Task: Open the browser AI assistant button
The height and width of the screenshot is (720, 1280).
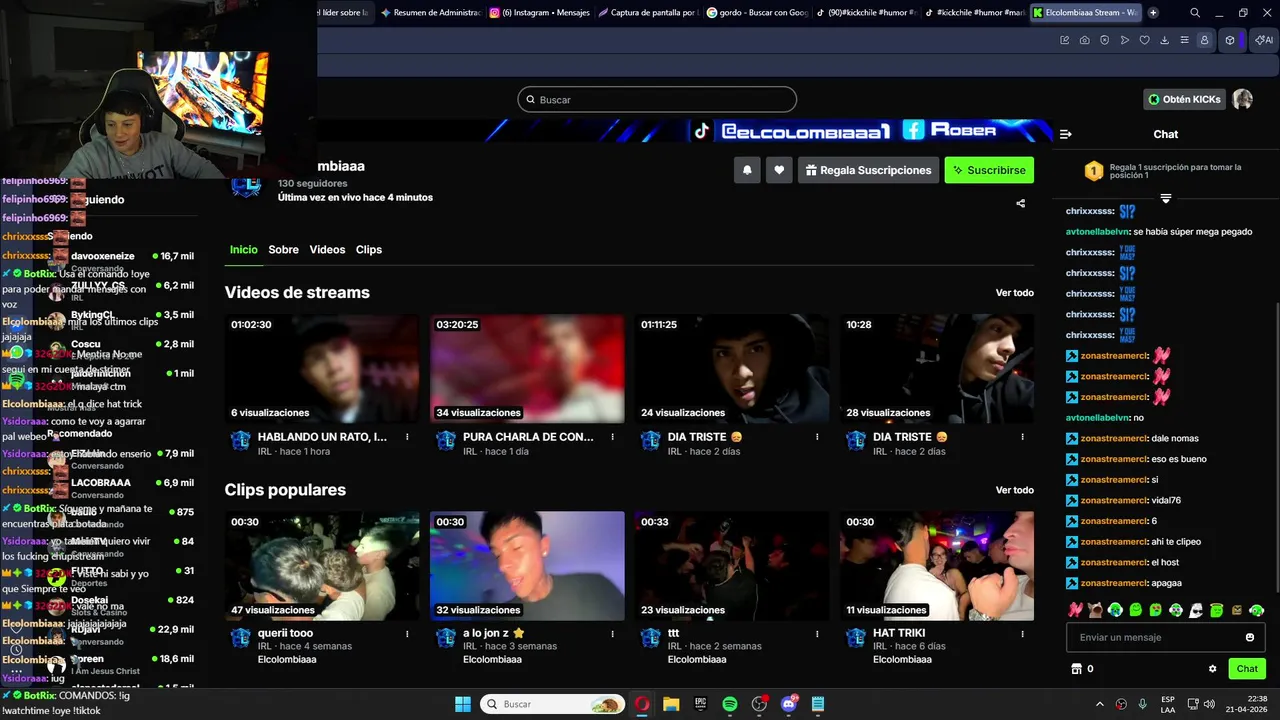Action: pyautogui.click(x=1263, y=40)
